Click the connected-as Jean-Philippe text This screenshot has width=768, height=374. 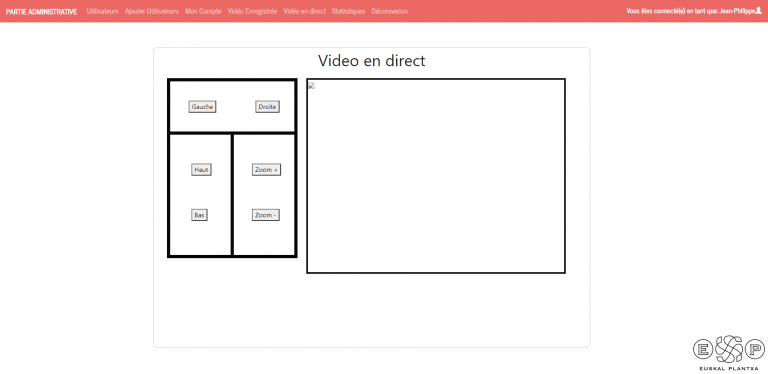click(x=691, y=11)
